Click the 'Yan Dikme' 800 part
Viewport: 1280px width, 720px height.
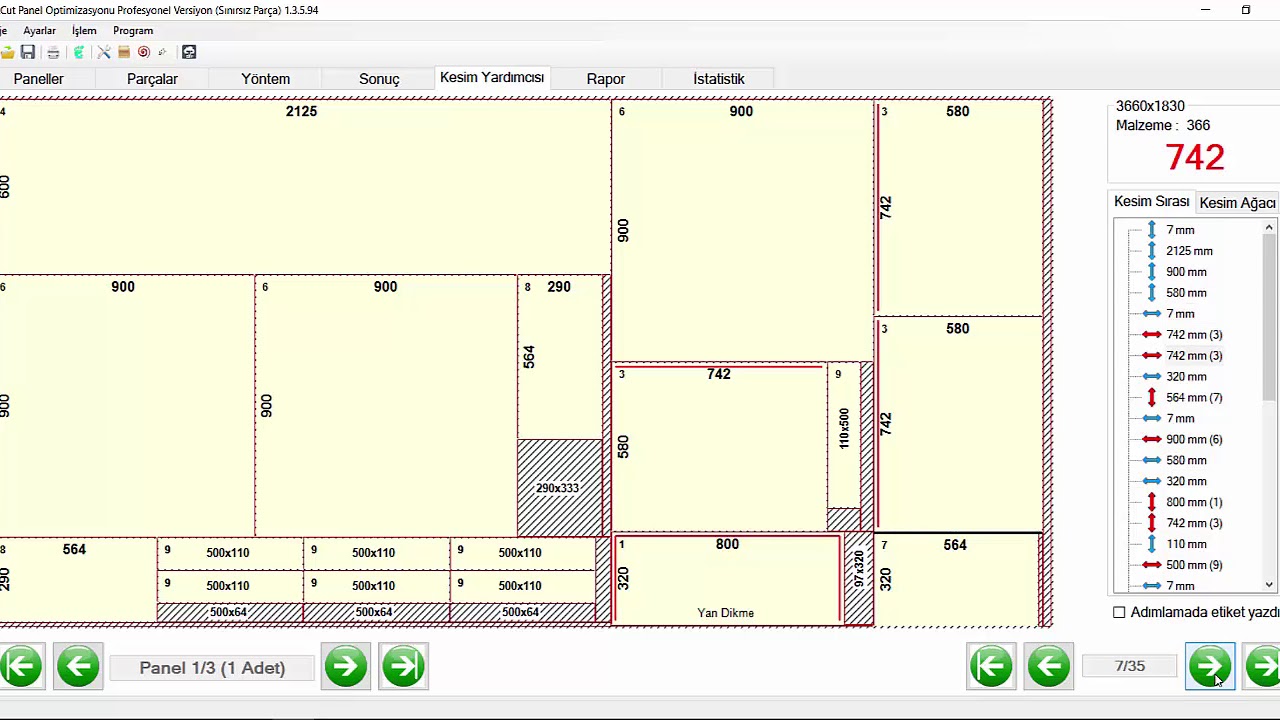[726, 582]
